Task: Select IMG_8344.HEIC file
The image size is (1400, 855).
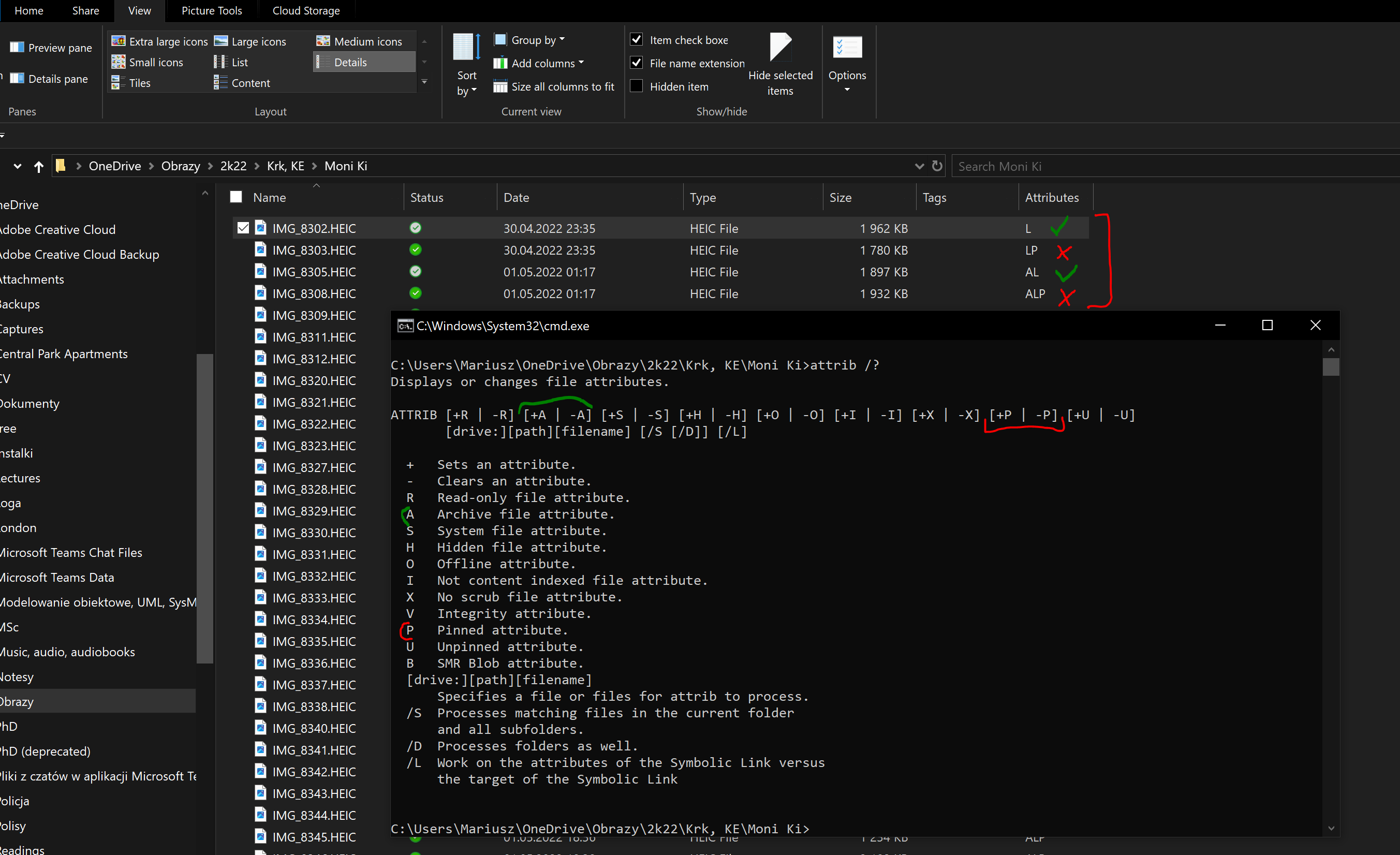Action: point(314,815)
